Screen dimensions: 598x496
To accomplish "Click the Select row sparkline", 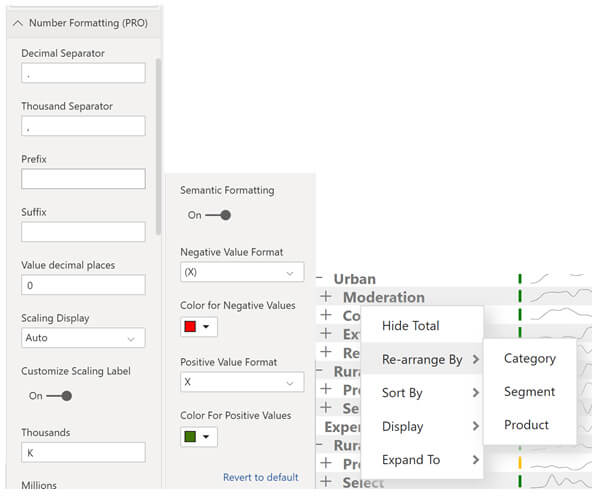I will (561, 480).
